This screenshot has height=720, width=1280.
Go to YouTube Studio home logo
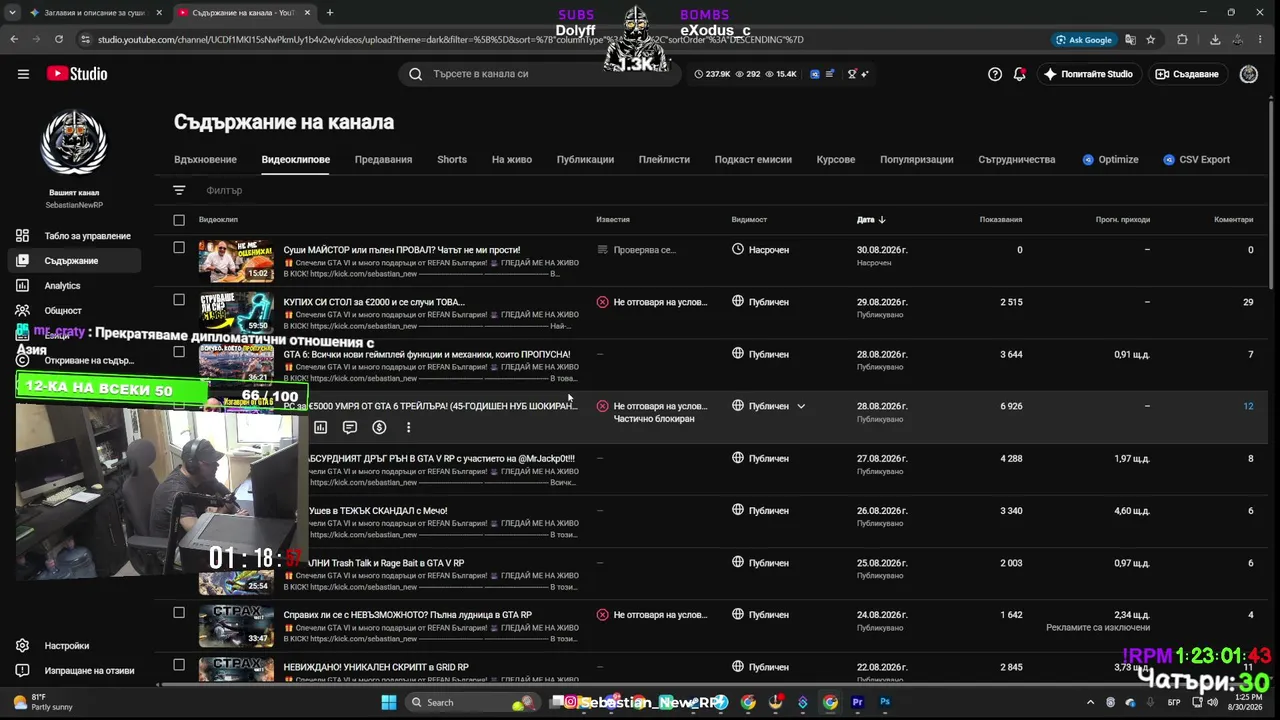pos(77,74)
